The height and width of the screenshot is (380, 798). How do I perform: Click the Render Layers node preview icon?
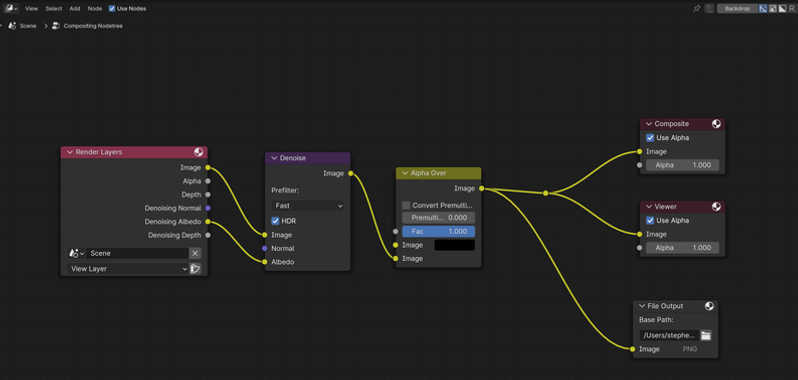198,152
